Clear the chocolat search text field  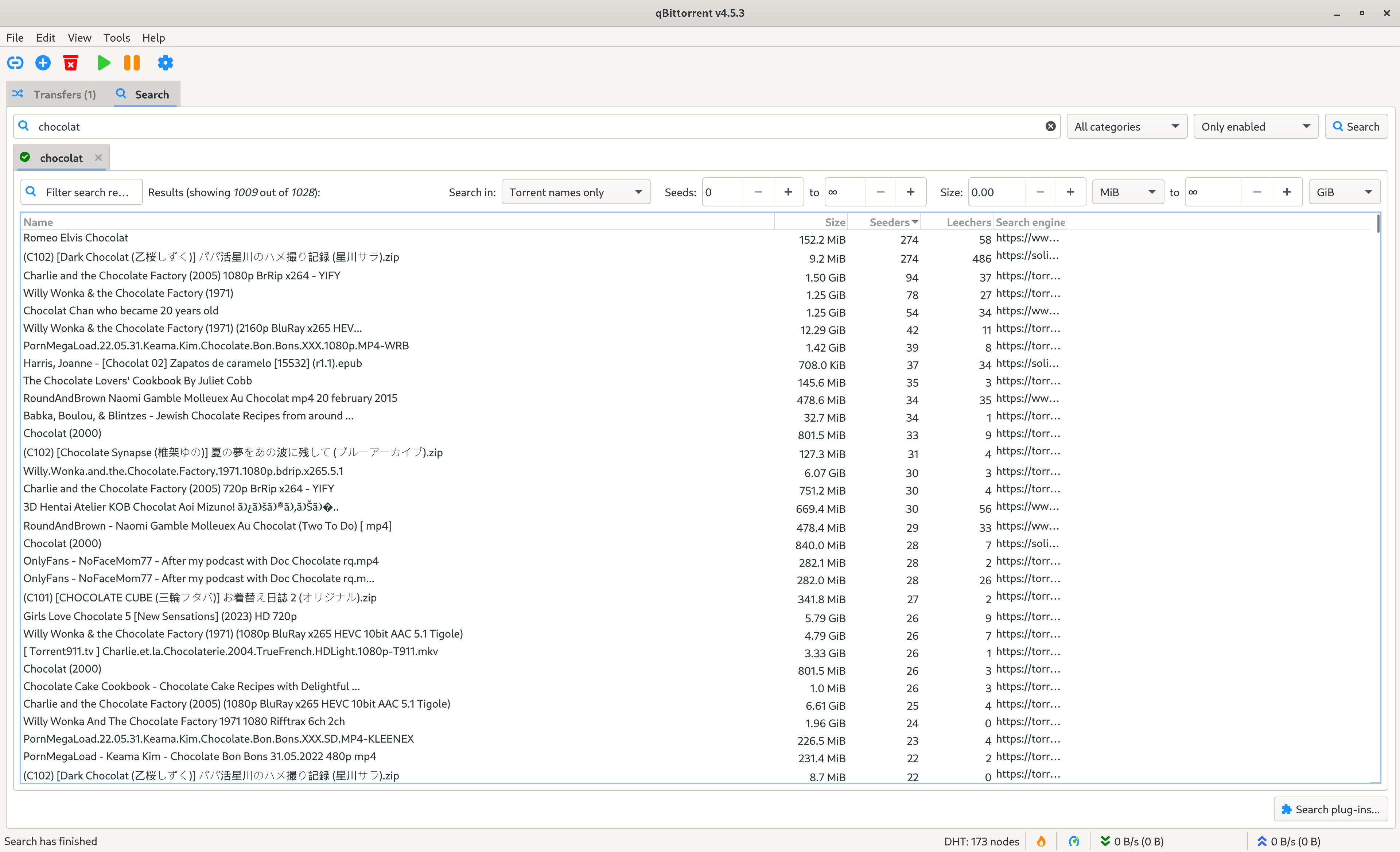point(1050,126)
